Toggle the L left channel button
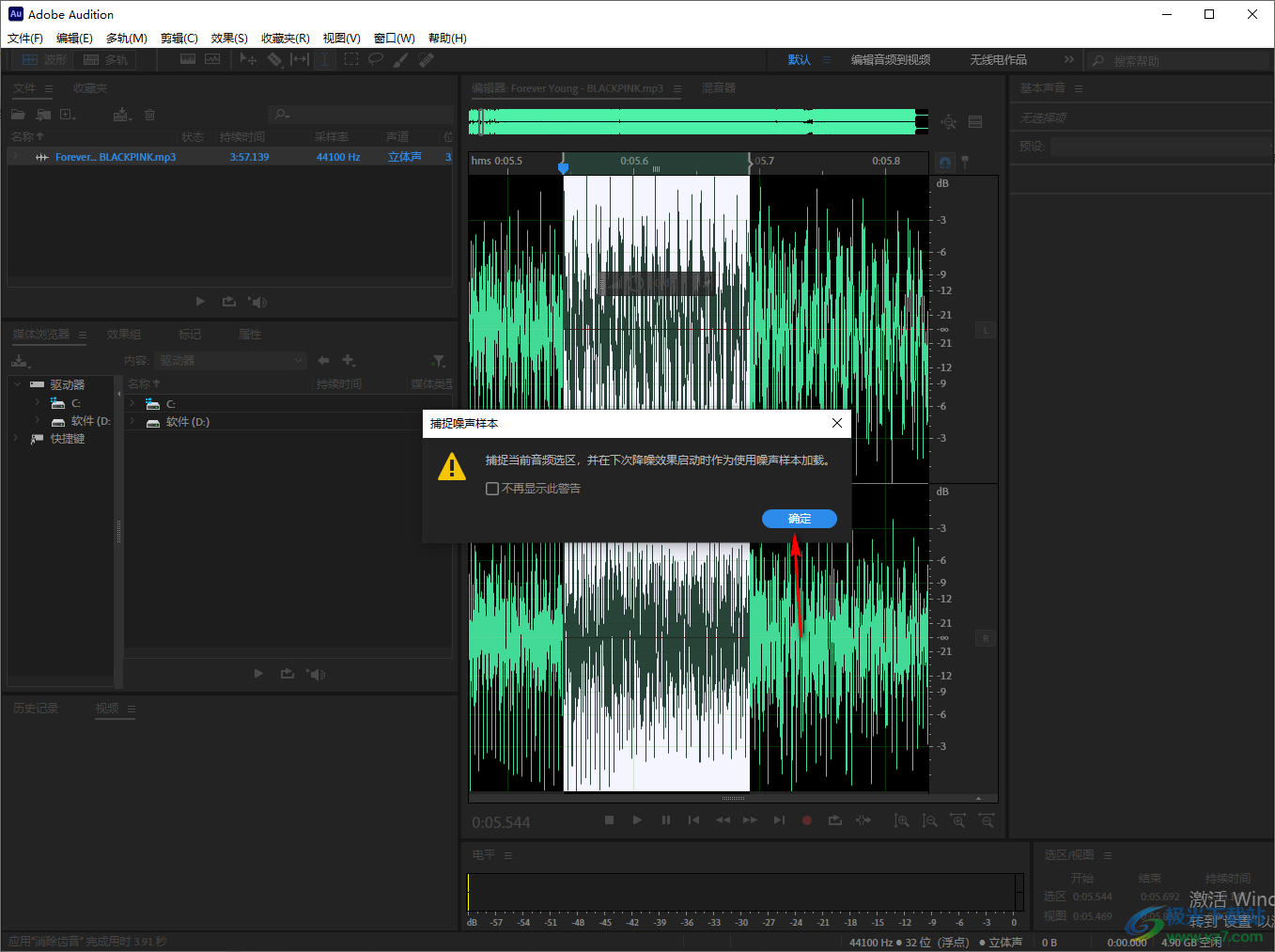Screen dimensions: 1275x952 click(x=985, y=331)
